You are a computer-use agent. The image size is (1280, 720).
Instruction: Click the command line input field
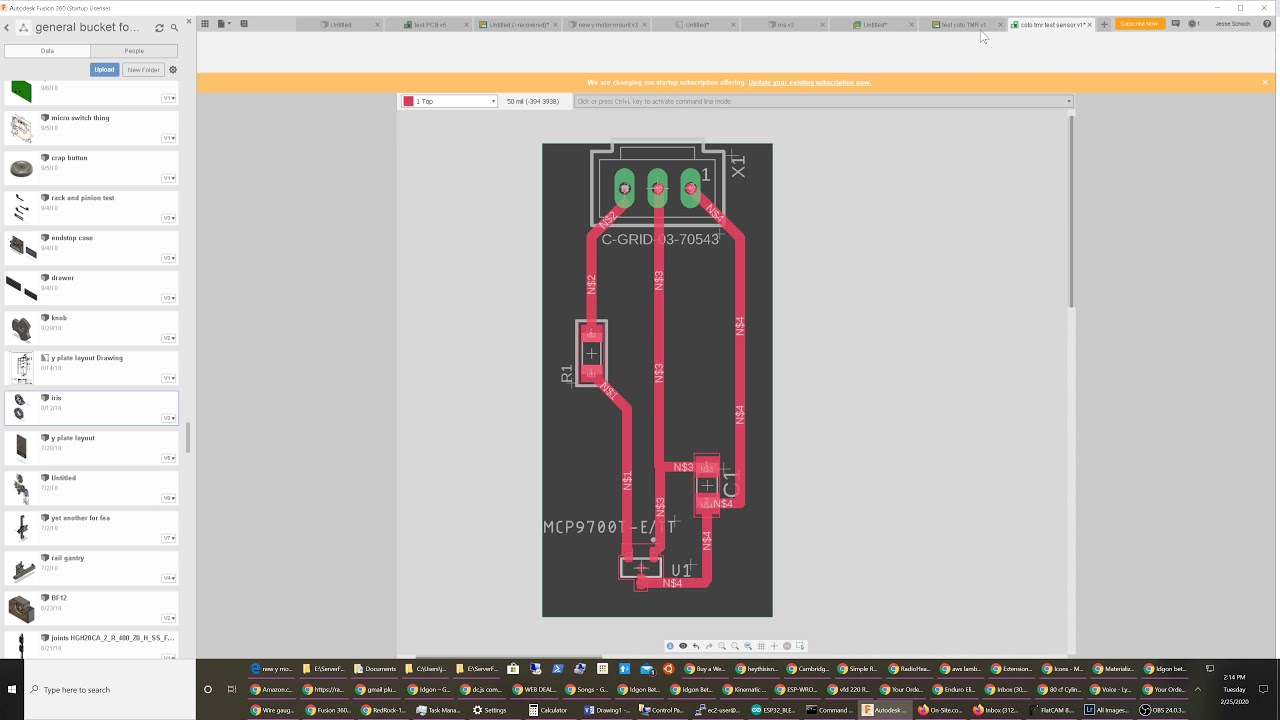(x=823, y=101)
